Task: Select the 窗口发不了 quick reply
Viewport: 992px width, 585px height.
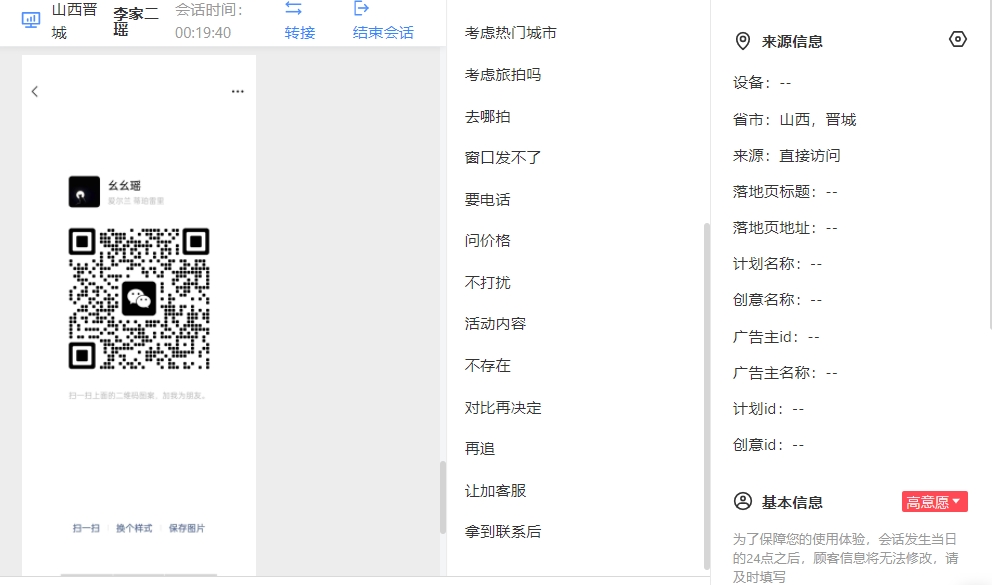Action: tap(503, 157)
